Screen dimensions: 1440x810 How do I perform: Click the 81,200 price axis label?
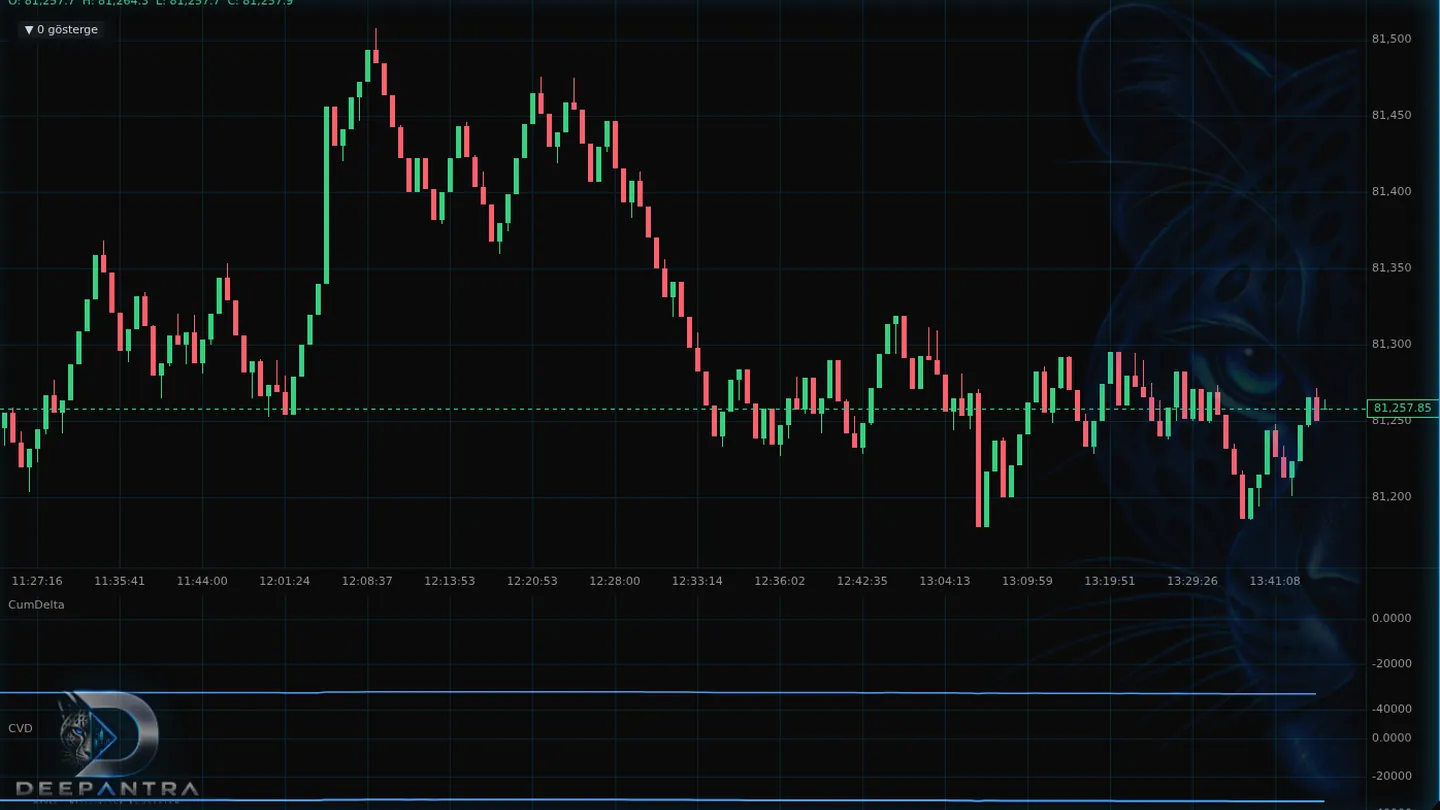(1391, 497)
